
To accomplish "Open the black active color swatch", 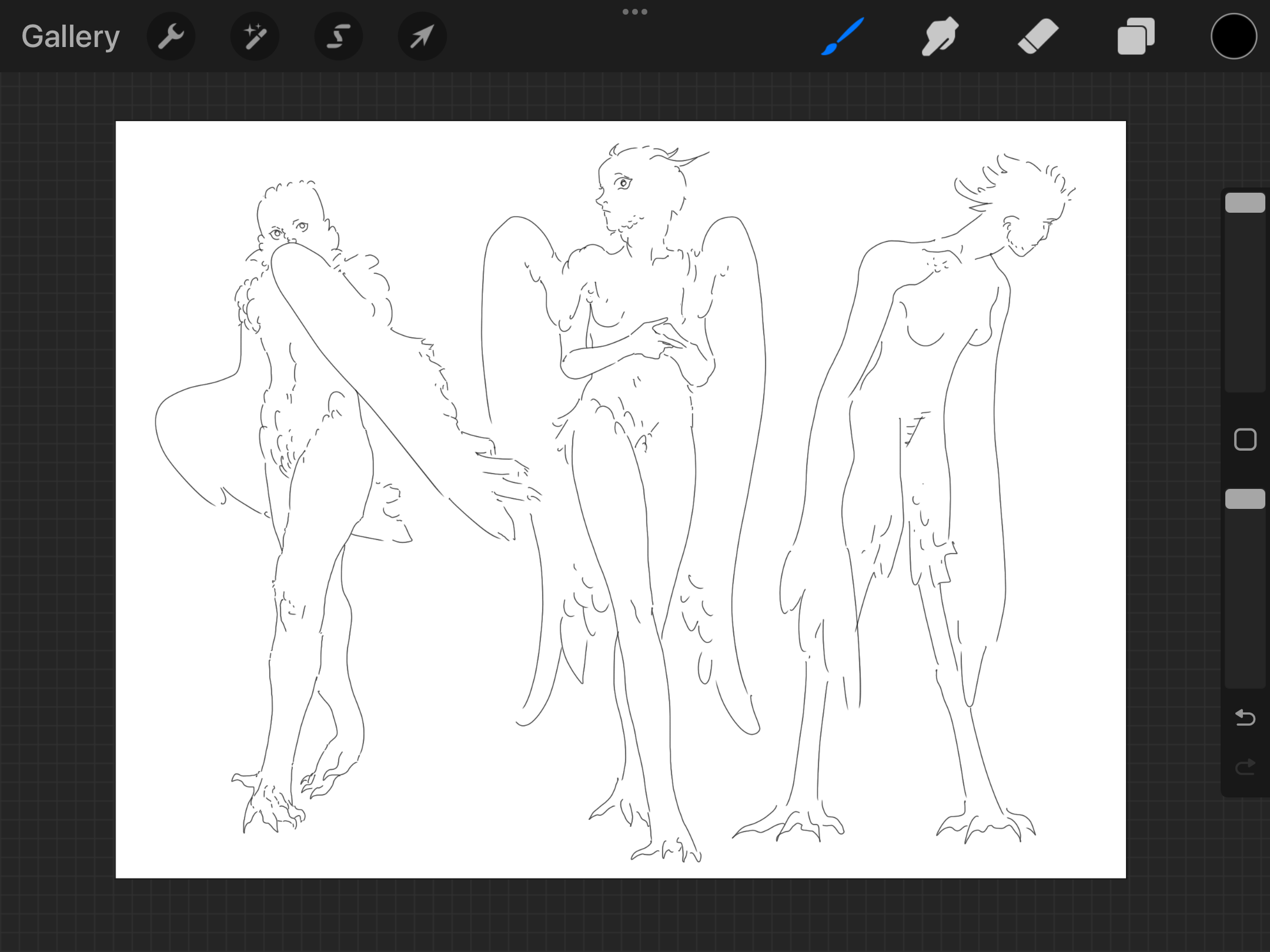I will [x=1234, y=36].
